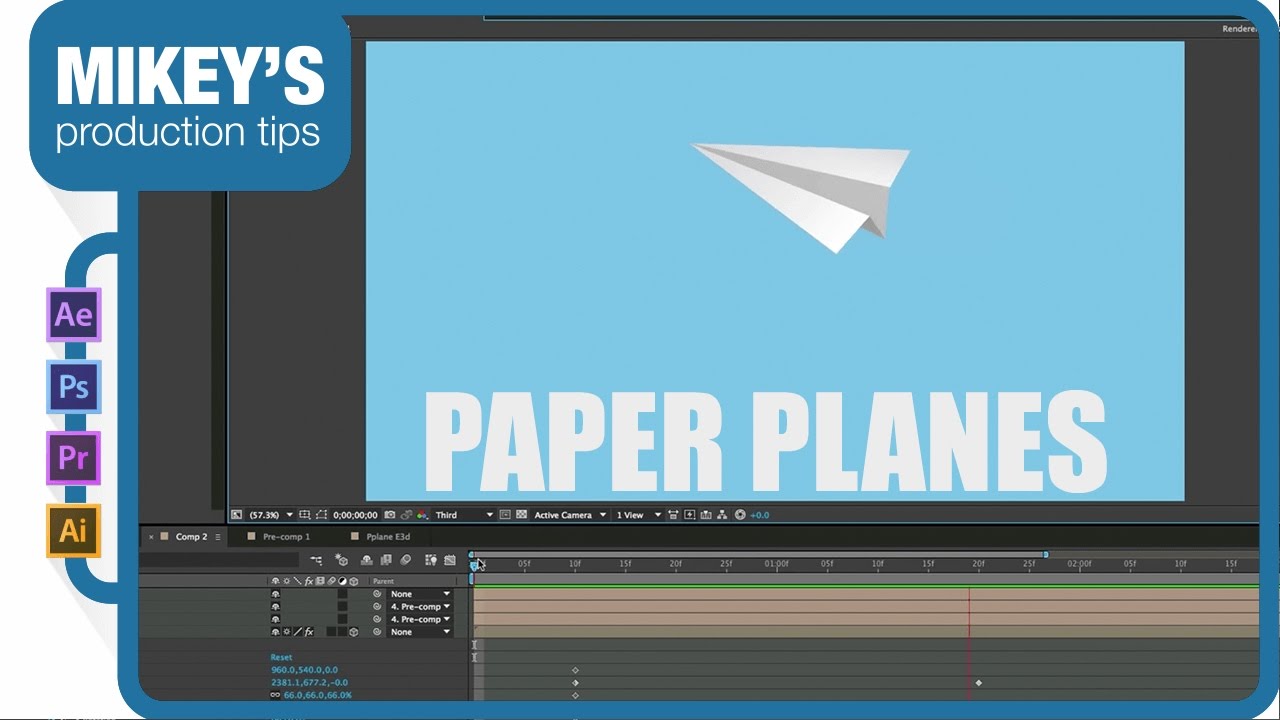Click the viewer's Timeline button icon
This screenshot has width=1280, height=720.
coord(705,515)
